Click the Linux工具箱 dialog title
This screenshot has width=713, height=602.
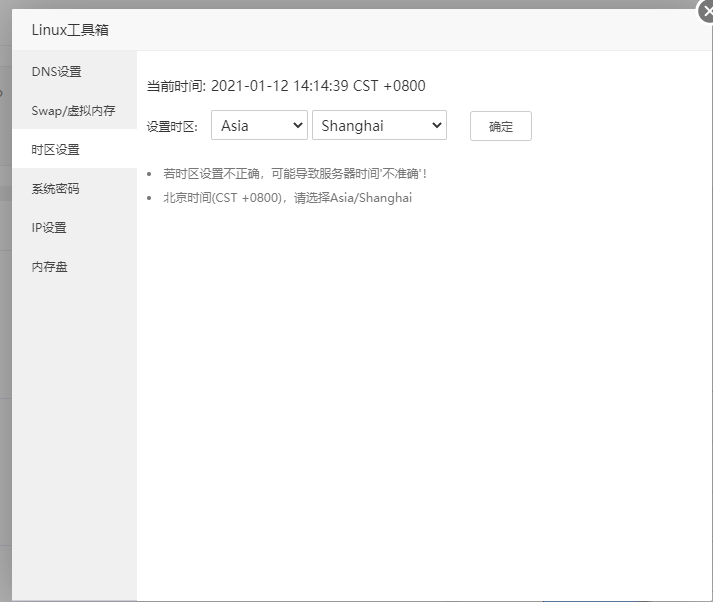click(70, 30)
